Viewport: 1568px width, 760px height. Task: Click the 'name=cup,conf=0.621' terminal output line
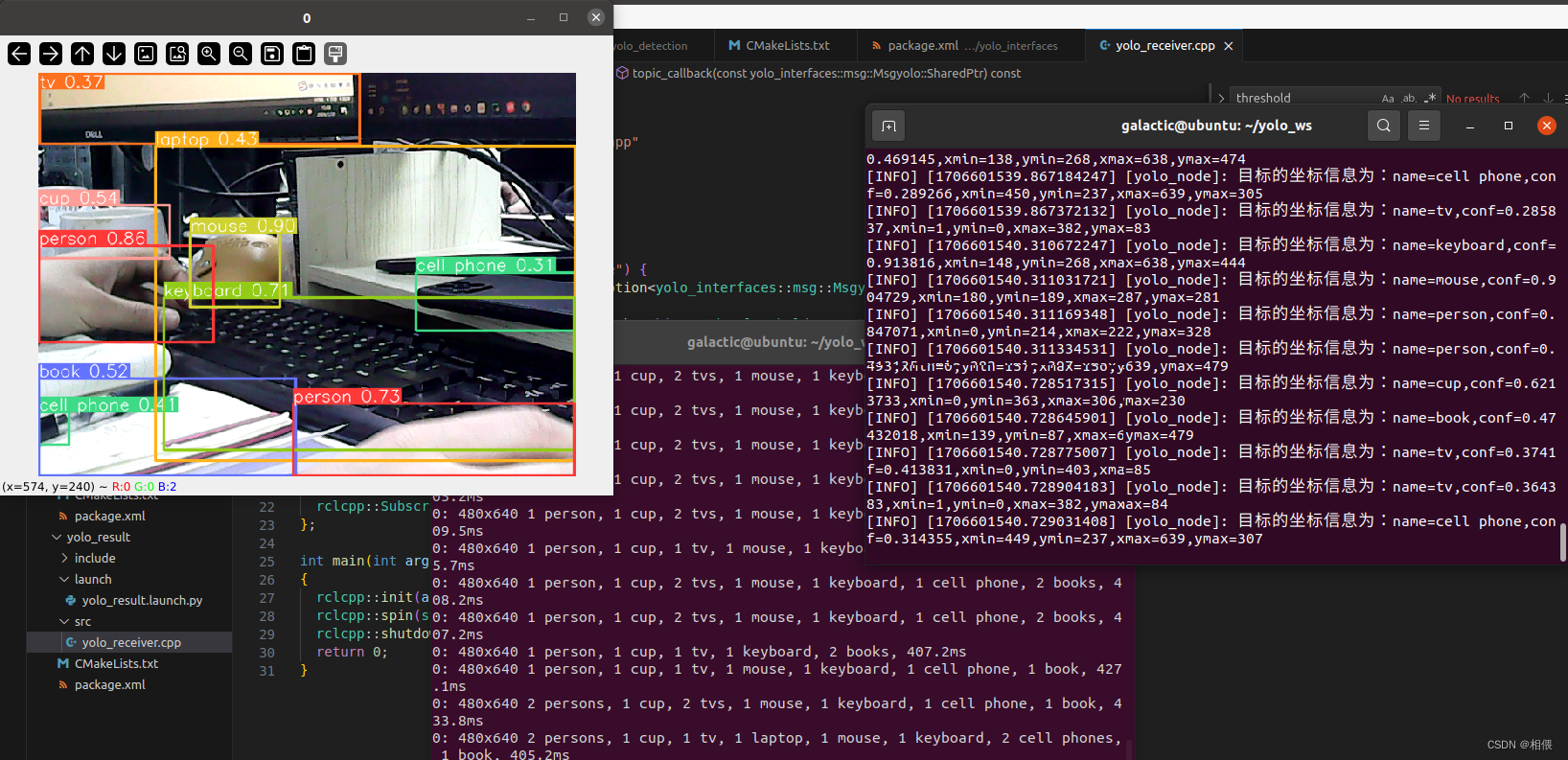click(x=1211, y=383)
